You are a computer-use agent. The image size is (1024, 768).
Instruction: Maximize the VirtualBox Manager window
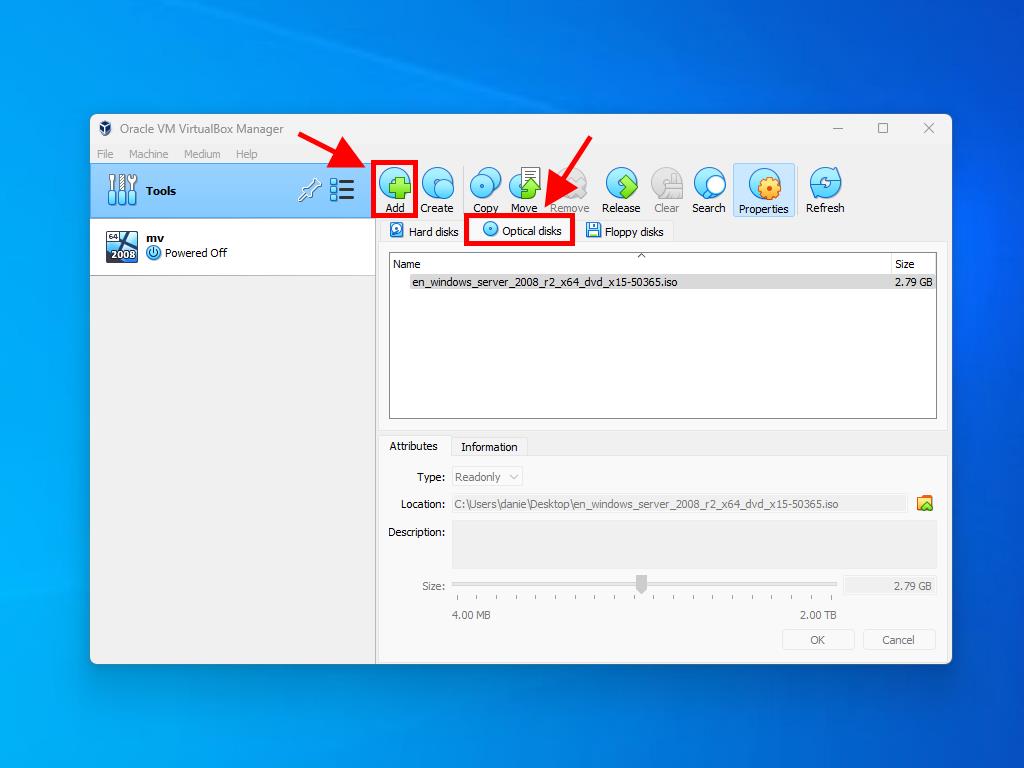(883, 129)
